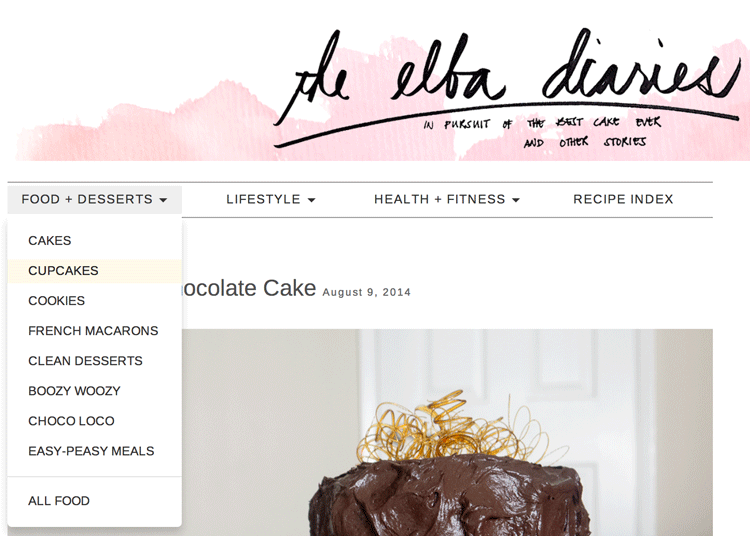The height and width of the screenshot is (536, 750).
Task: Expand the Lifestyle dropdown menu
Action: pyautogui.click(x=271, y=199)
